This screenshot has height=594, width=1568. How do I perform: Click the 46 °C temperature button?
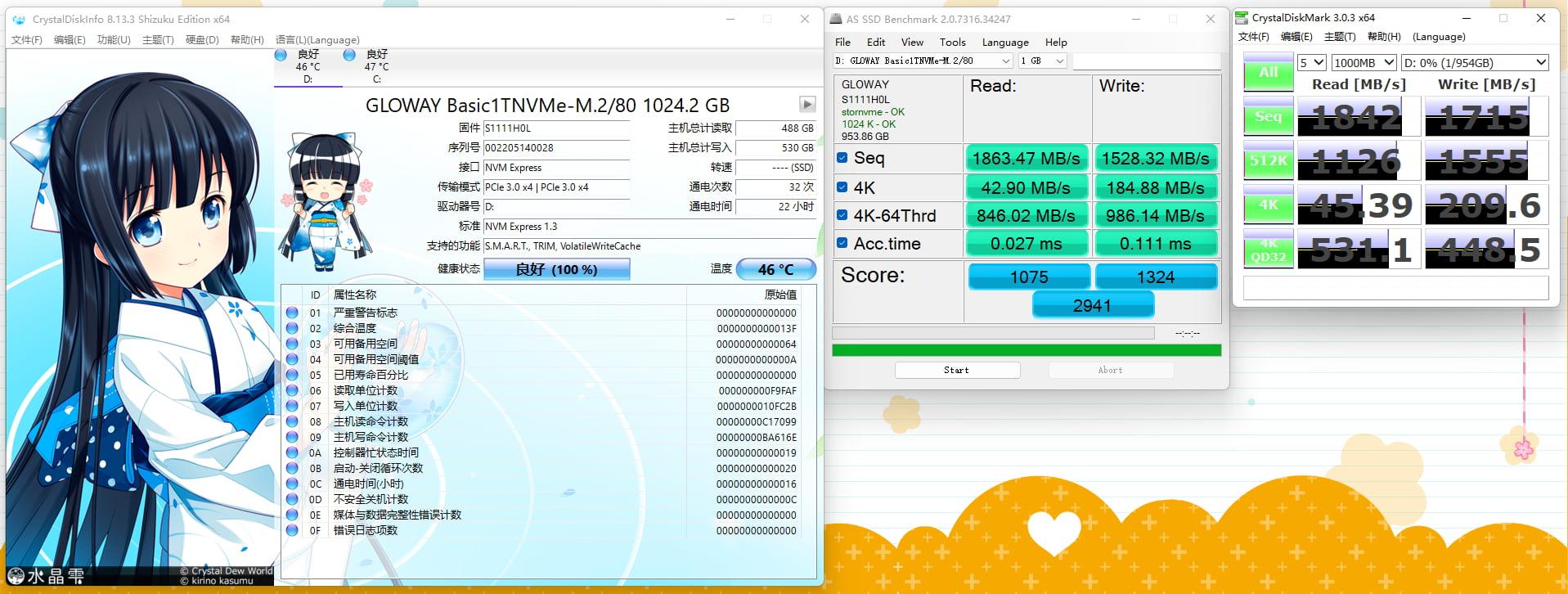click(775, 269)
